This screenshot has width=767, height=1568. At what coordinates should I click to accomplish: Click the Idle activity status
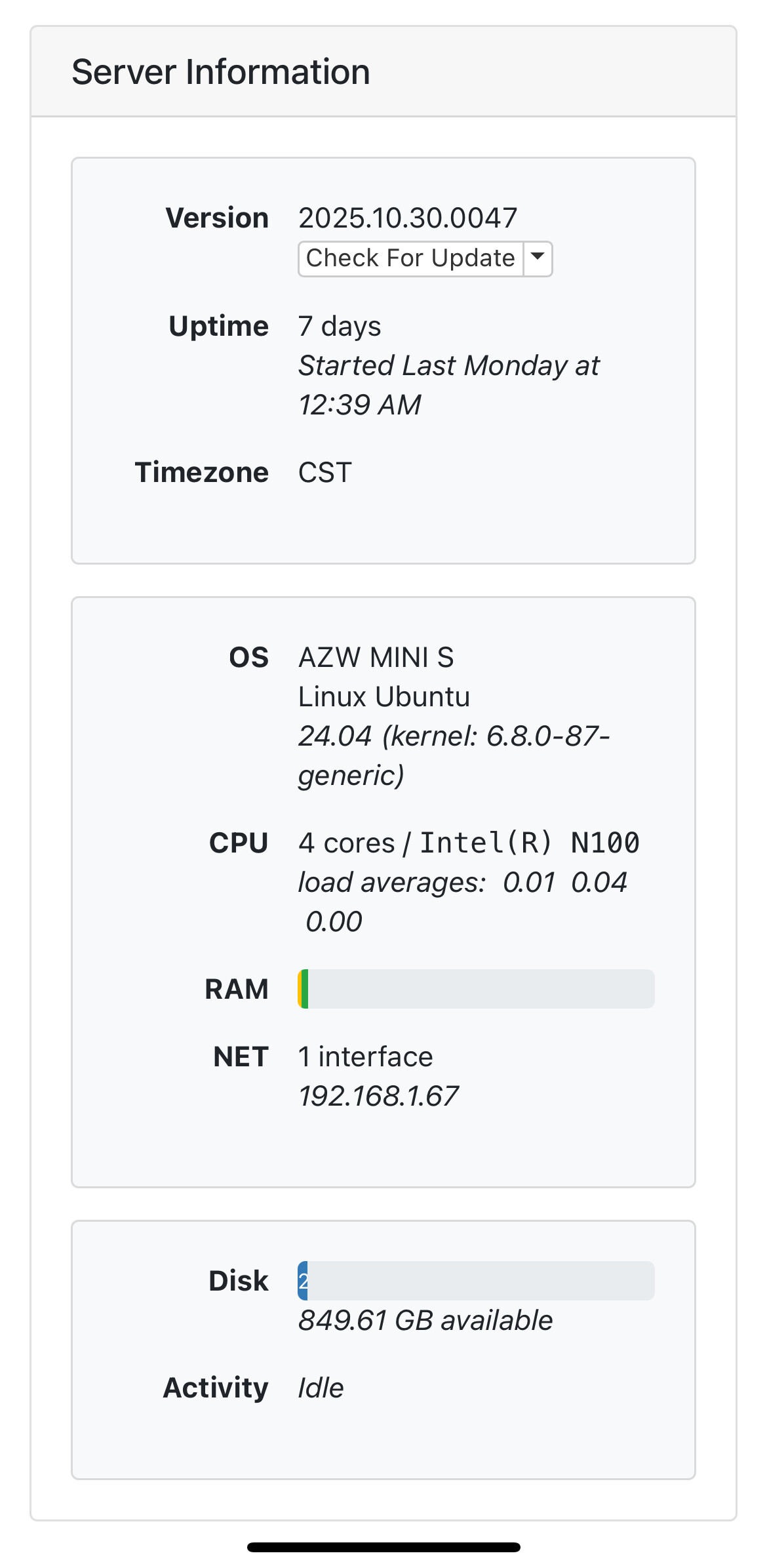coord(321,1388)
